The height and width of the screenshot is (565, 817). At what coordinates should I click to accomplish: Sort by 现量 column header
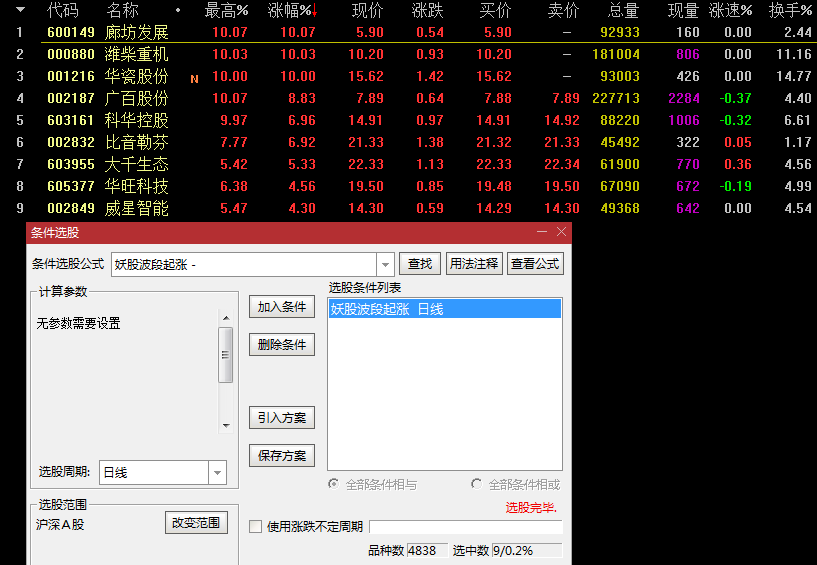pyautogui.click(x=684, y=10)
